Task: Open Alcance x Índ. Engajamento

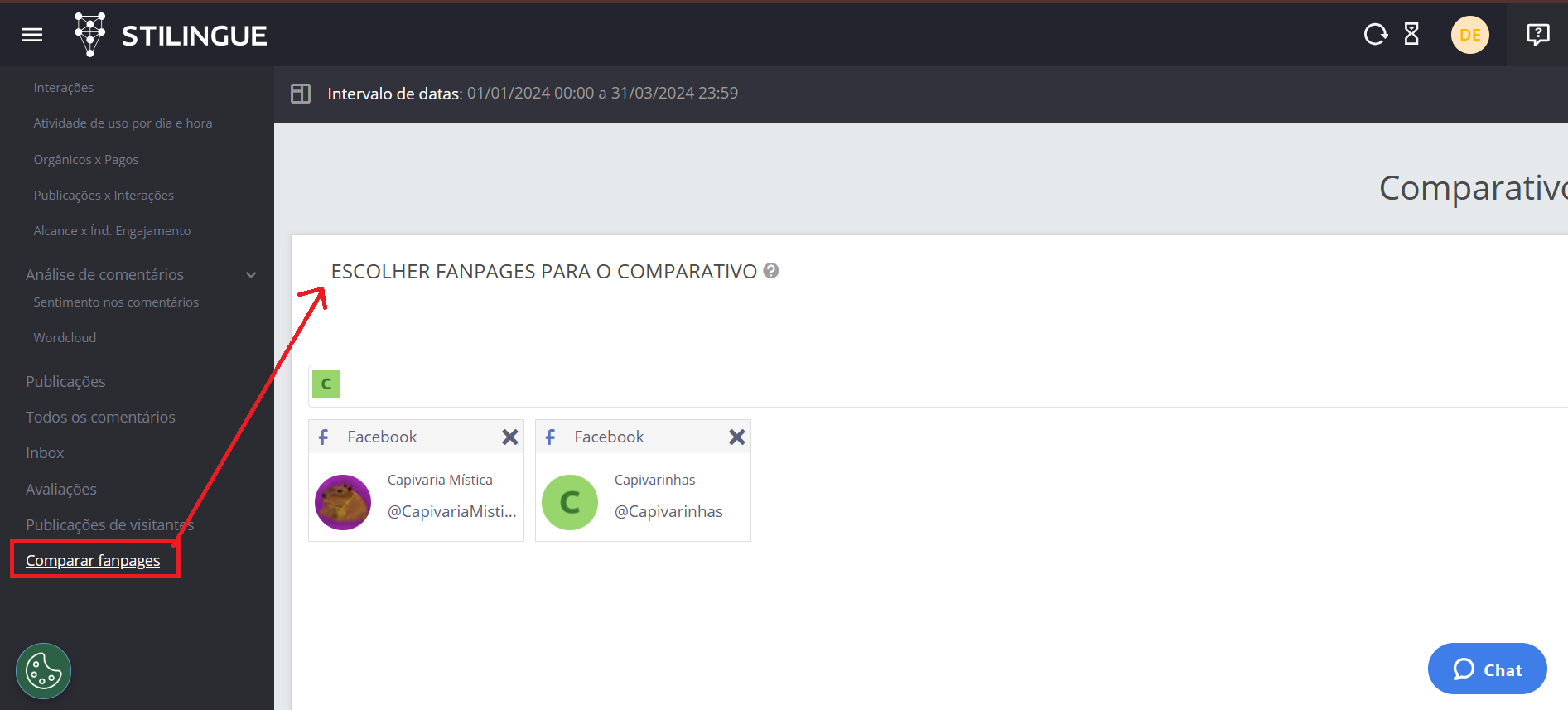Action: pos(112,230)
